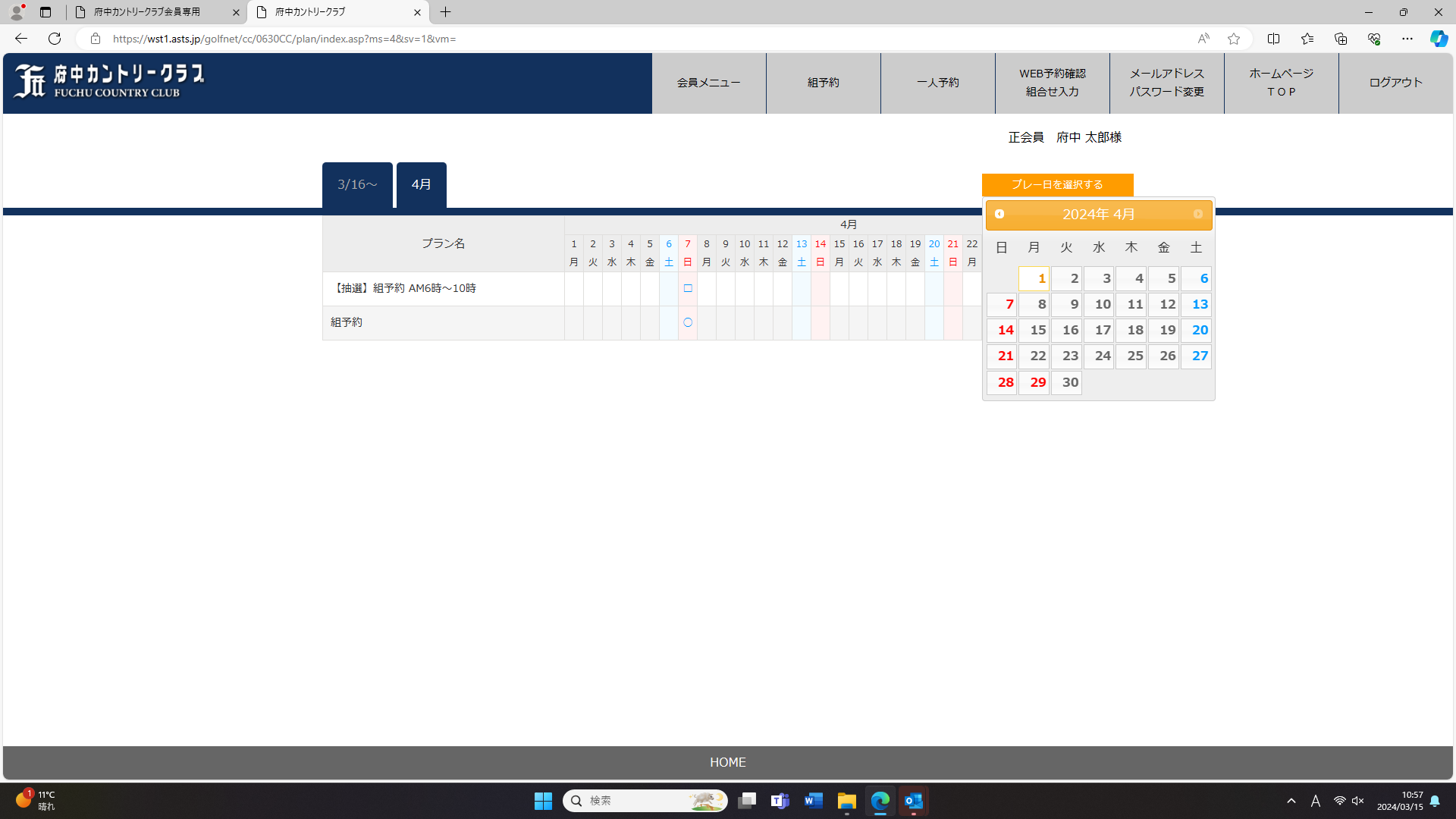
Task: Open 会員メニュー navigation item
Action: coord(708,83)
